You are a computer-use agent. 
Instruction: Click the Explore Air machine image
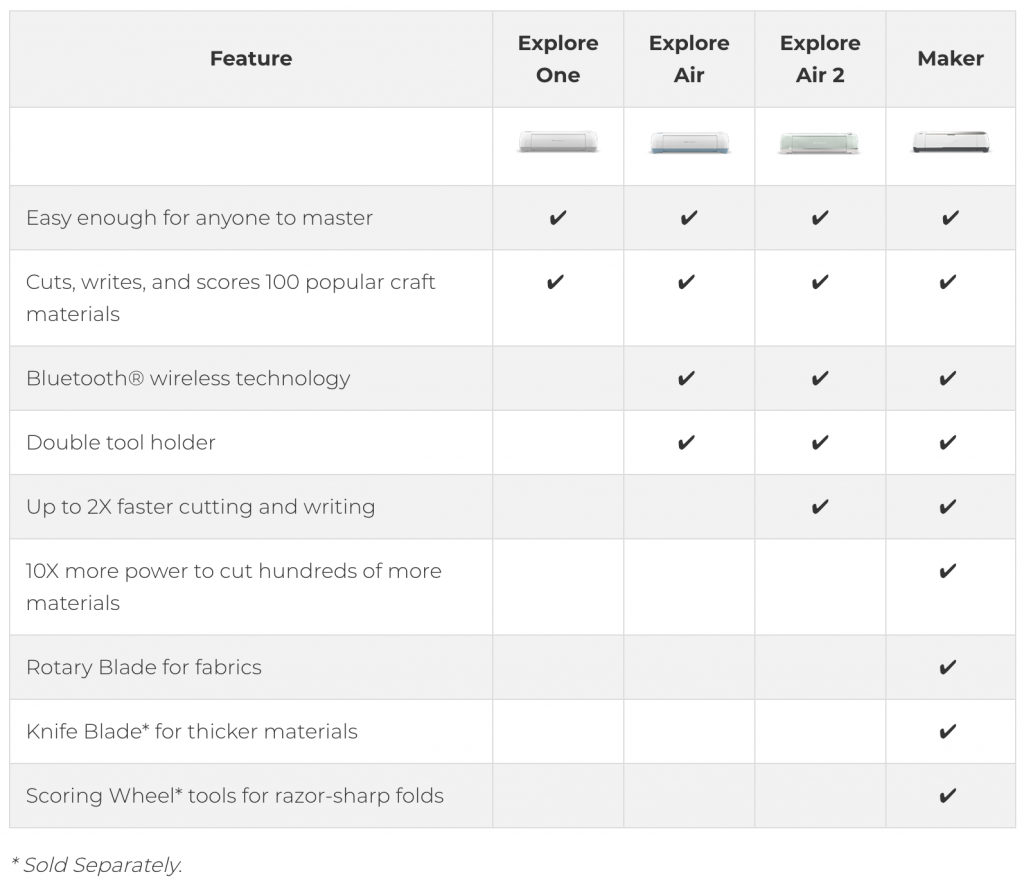coord(689,143)
